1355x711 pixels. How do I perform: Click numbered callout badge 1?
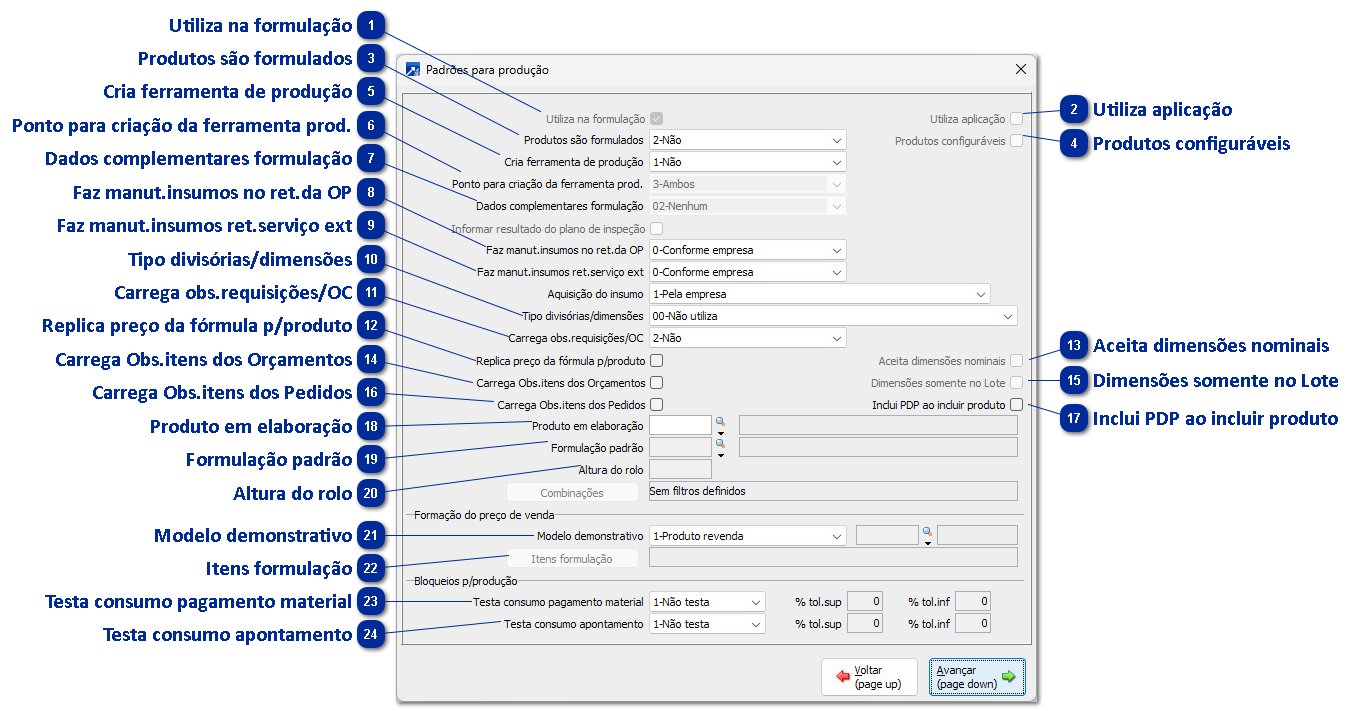coord(371,25)
